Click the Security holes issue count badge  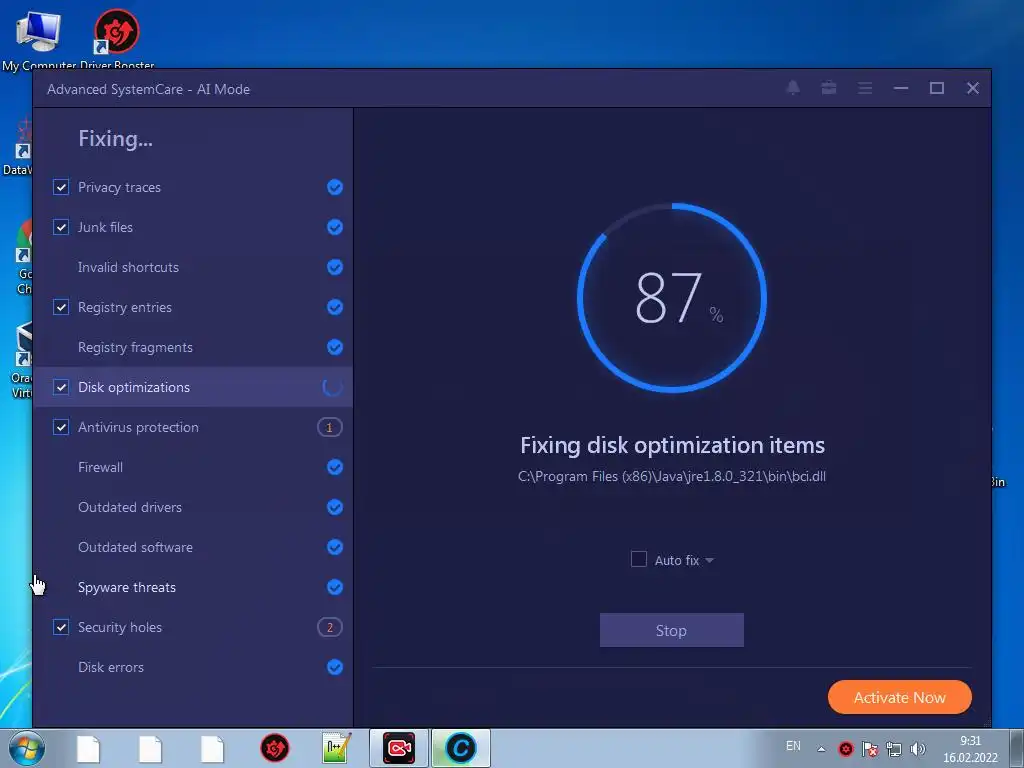(330, 627)
